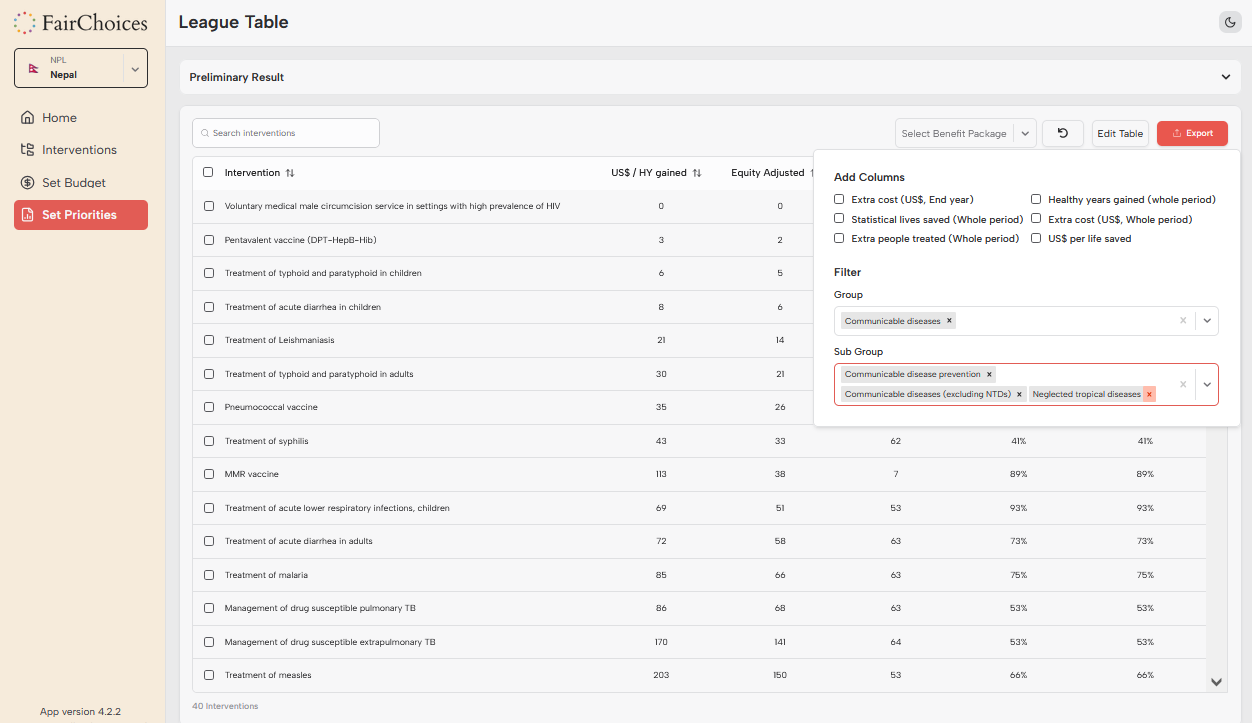This screenshot has height=723, width=1252.
Task: Remove Communicable disease prevention tag
Action: pos(989,374)
